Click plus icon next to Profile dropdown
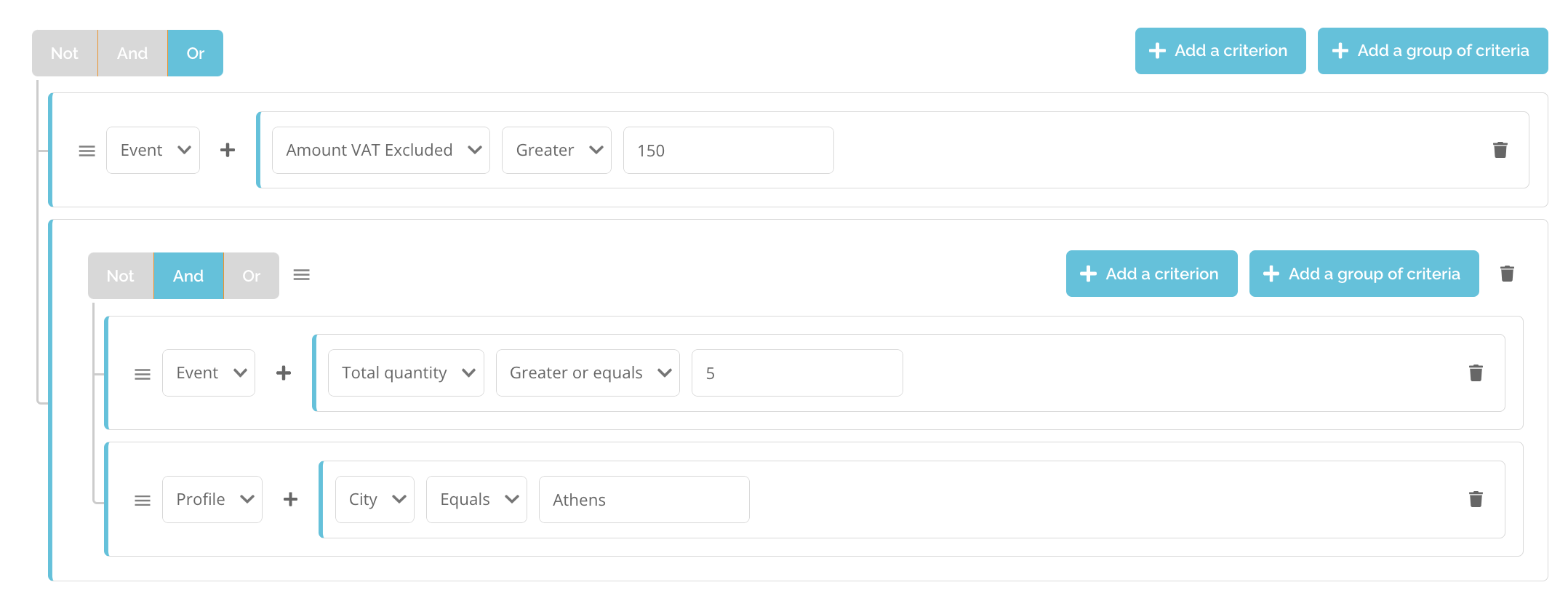 point(290,499)
